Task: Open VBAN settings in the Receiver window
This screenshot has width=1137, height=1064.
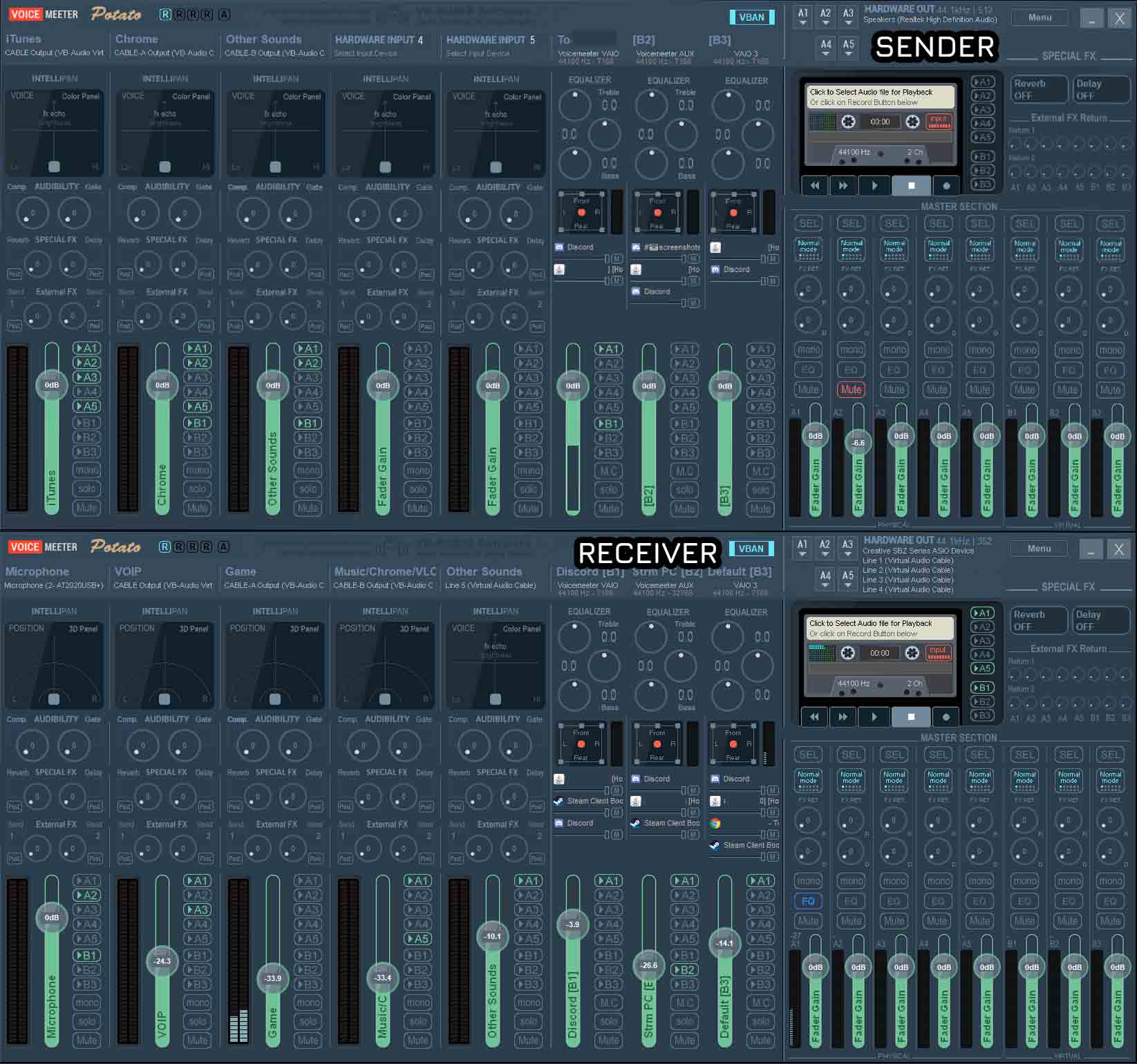Action: pos(751,549)
